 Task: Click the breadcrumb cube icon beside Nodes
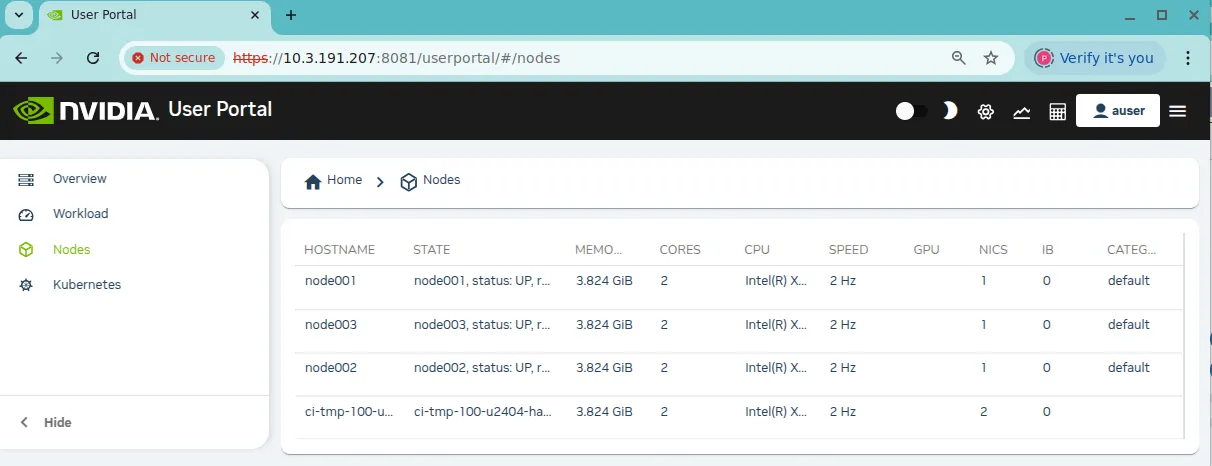tap(408, 181)
